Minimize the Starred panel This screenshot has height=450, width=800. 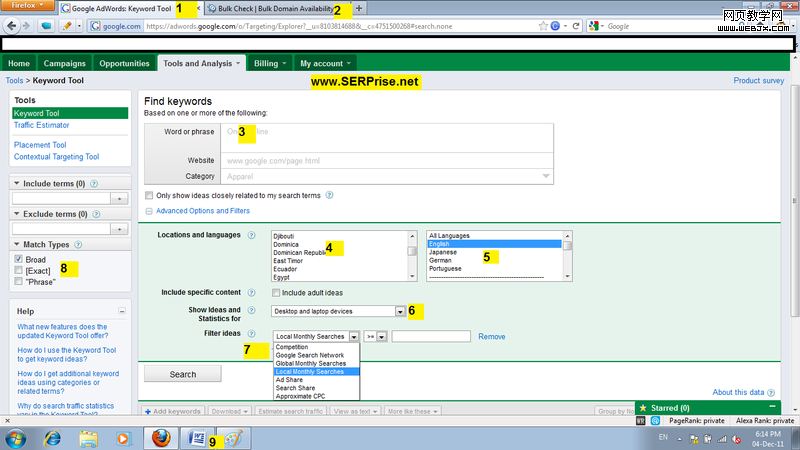coord(772,408)
